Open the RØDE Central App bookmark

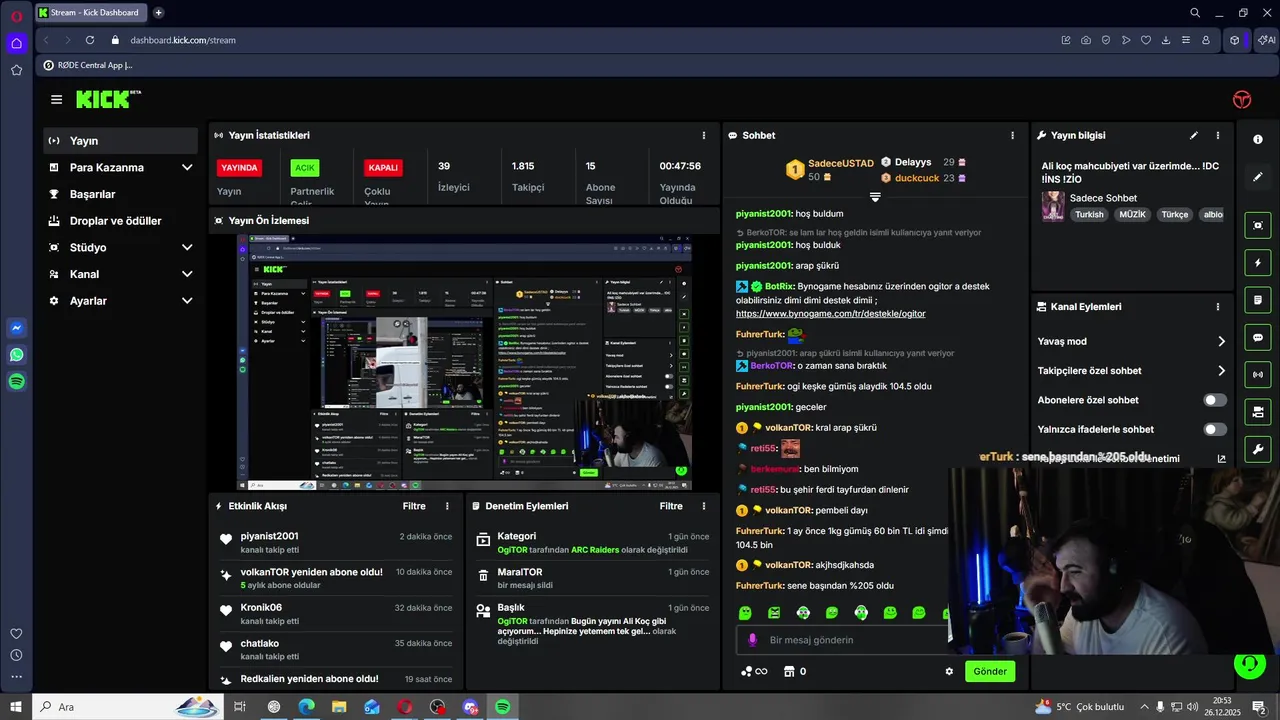tap(88, 65)
